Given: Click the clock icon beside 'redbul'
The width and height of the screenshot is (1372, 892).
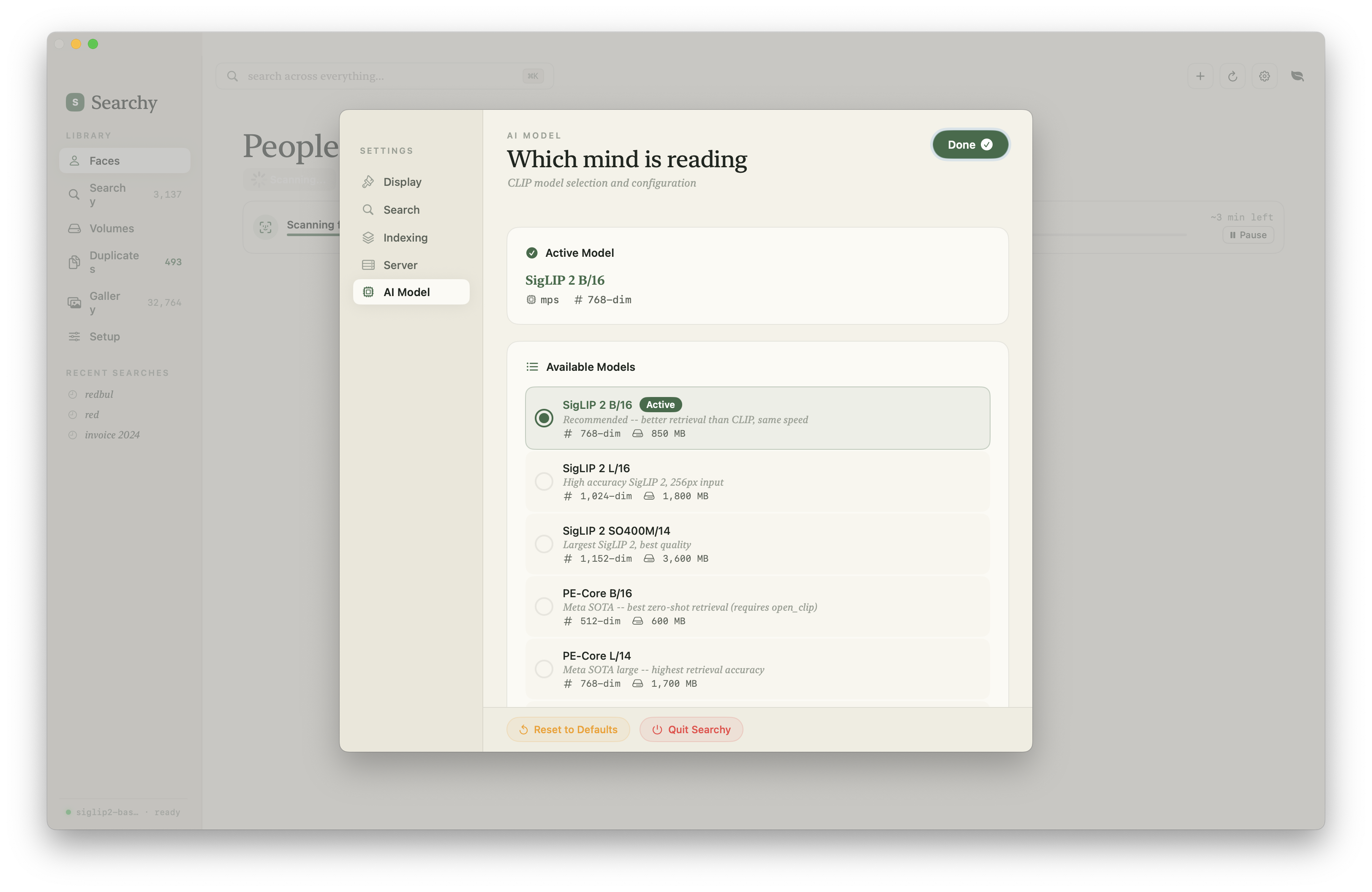Looking at the screenshot, I should (x=73, y=395).
